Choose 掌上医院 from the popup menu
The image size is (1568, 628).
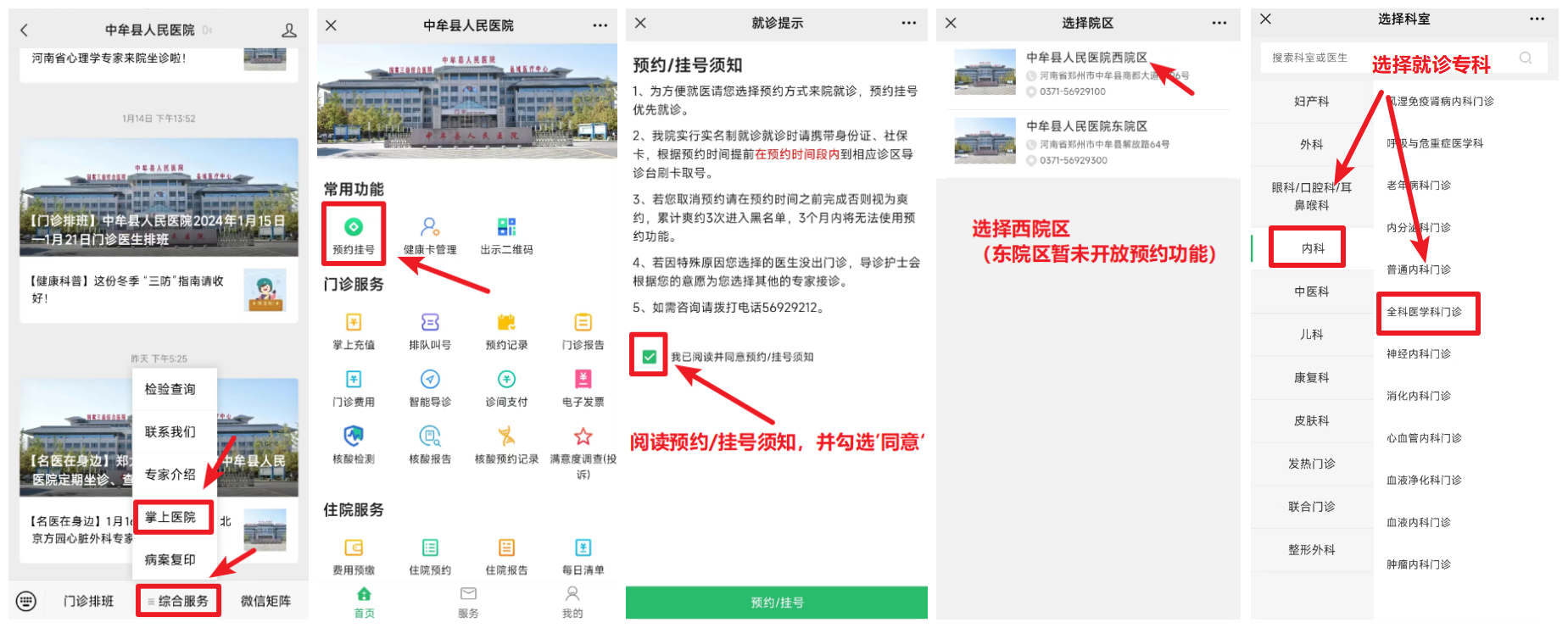point(170,517)
